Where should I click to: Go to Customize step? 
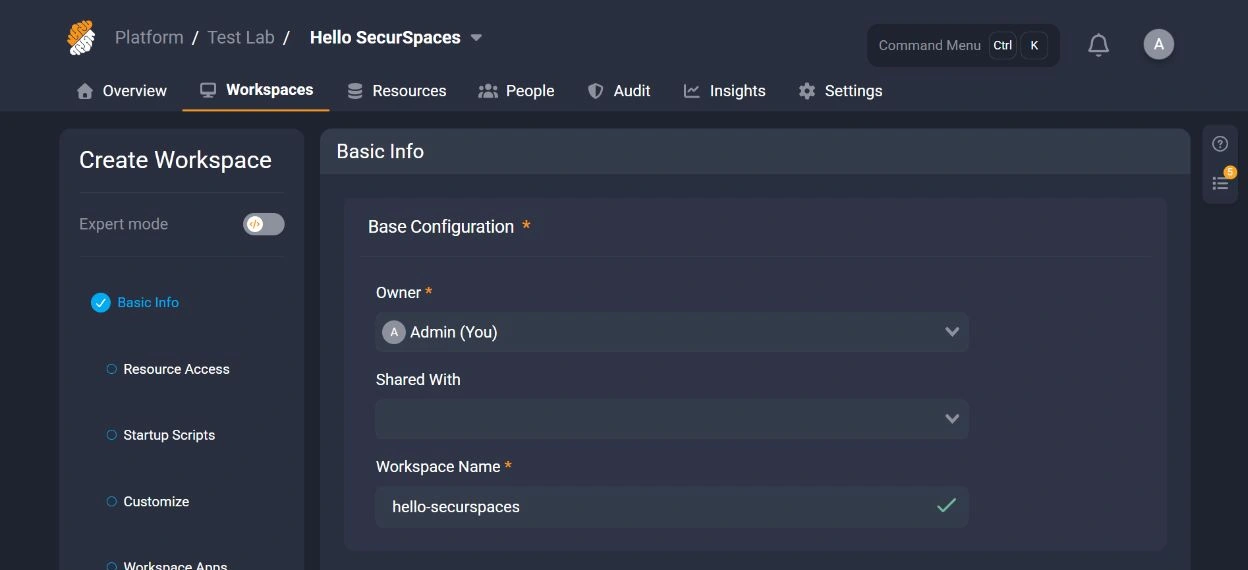point(148,501)
